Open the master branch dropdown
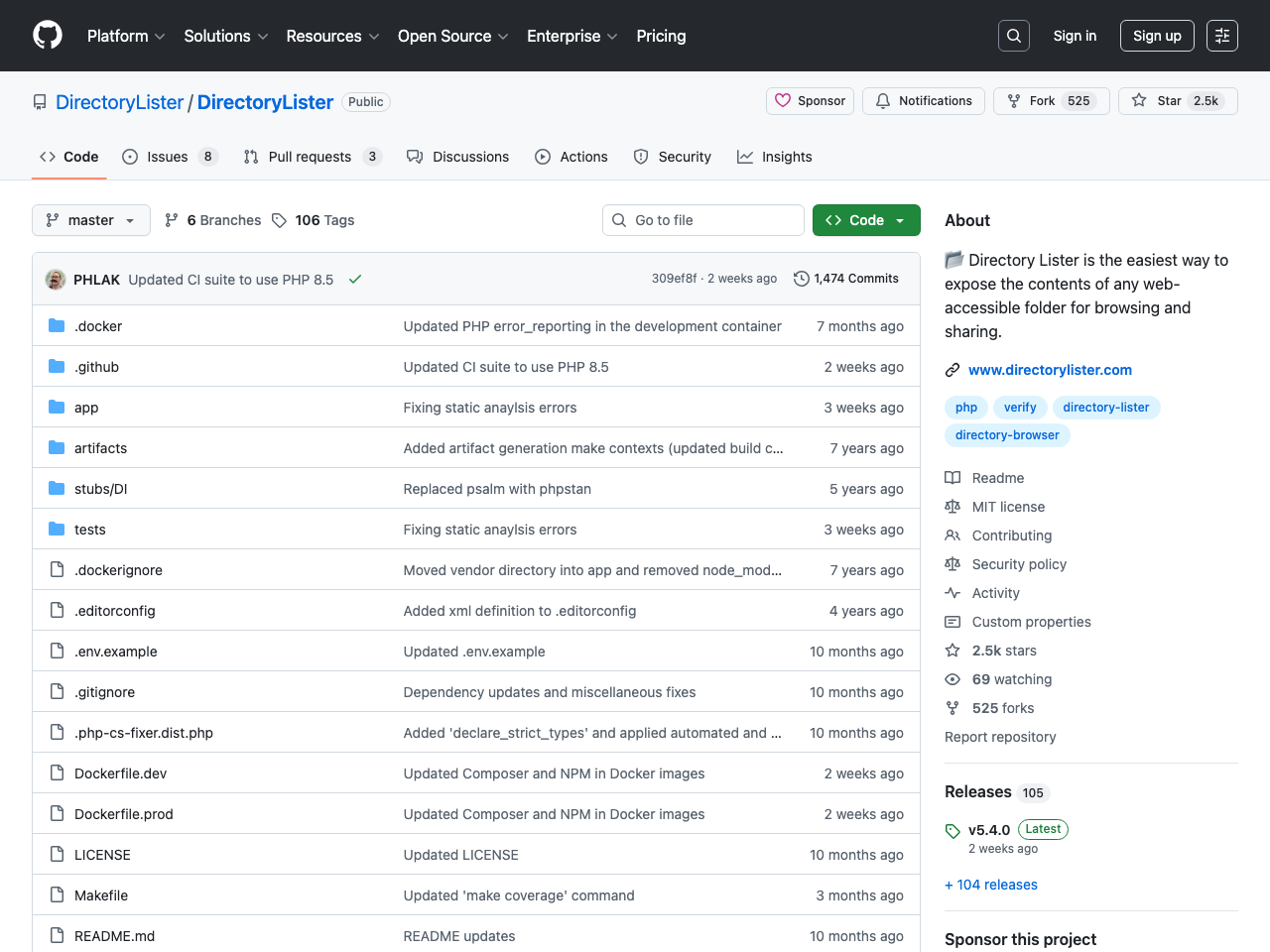 tap(90, 219)
